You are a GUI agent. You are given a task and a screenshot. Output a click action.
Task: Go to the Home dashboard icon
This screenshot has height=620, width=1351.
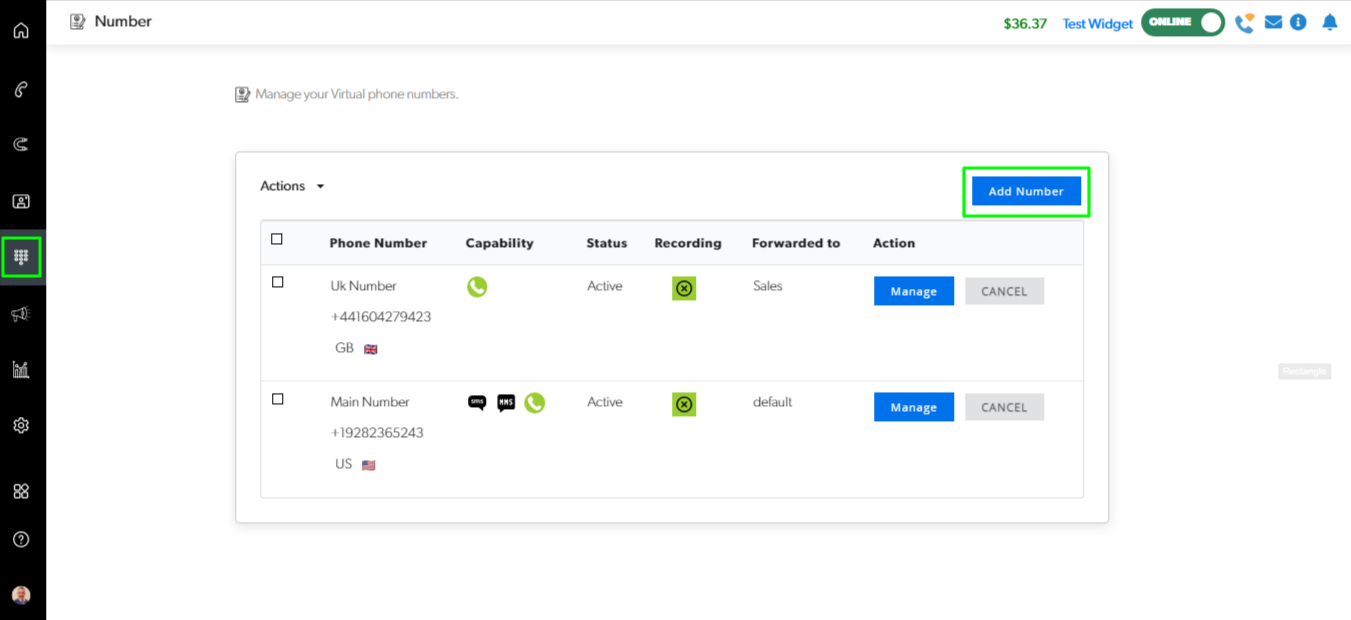click(21, 30)
